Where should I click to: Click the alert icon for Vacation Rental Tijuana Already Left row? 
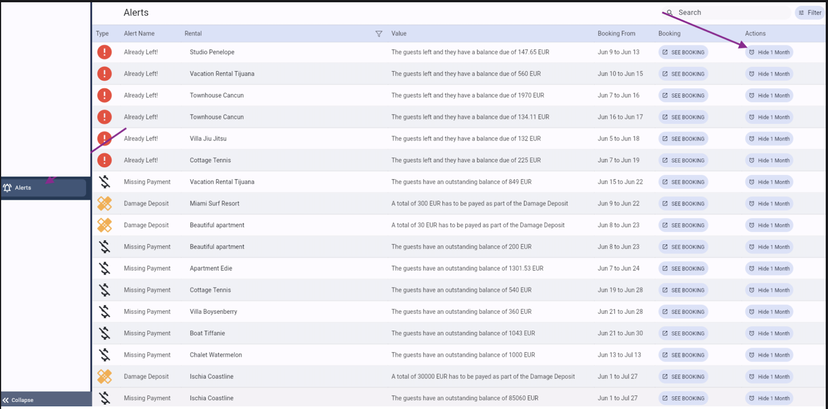[105, 74]
